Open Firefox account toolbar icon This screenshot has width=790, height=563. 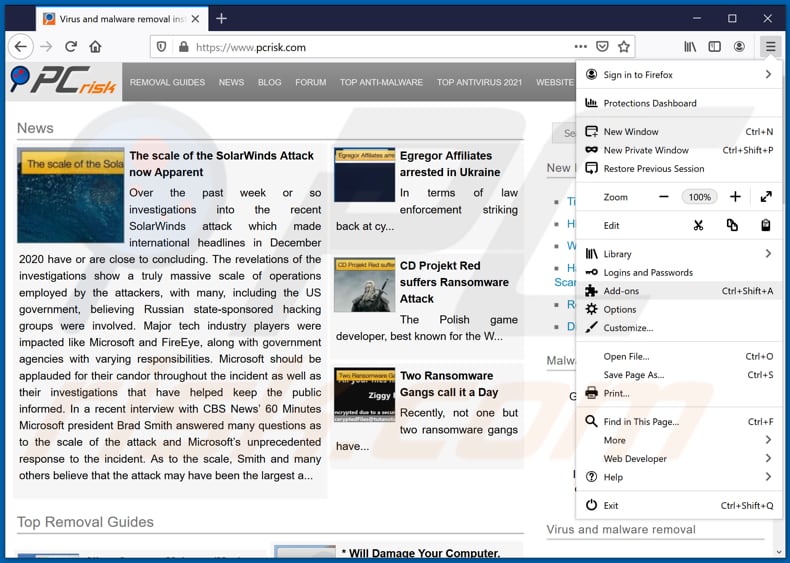pyautogui.click(x=739, y=47)
